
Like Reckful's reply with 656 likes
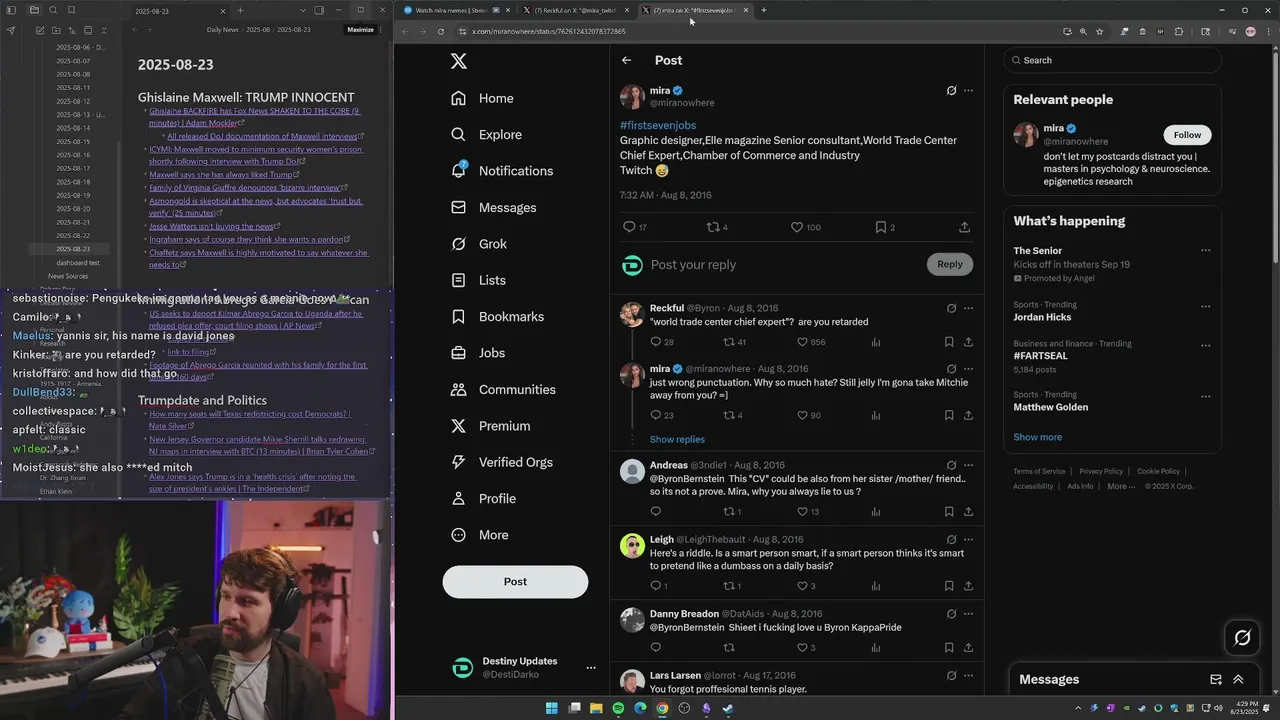click(811, 342)
